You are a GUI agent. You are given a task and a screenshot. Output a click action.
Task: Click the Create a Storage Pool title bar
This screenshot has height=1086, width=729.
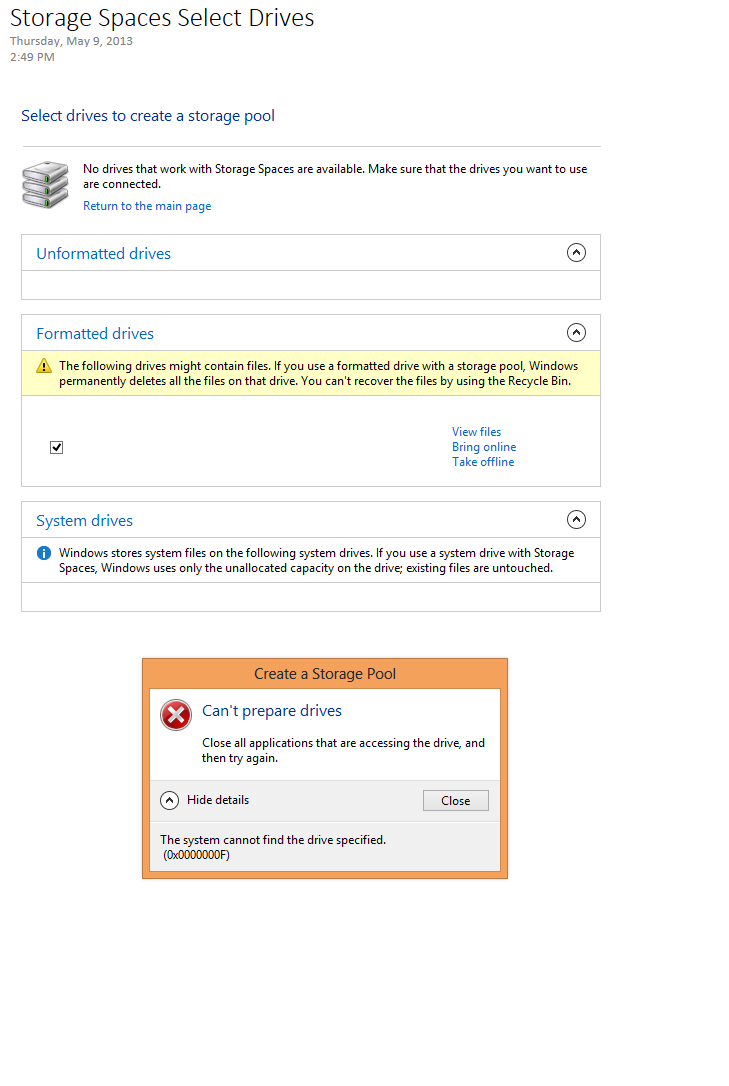click(325, 674)
